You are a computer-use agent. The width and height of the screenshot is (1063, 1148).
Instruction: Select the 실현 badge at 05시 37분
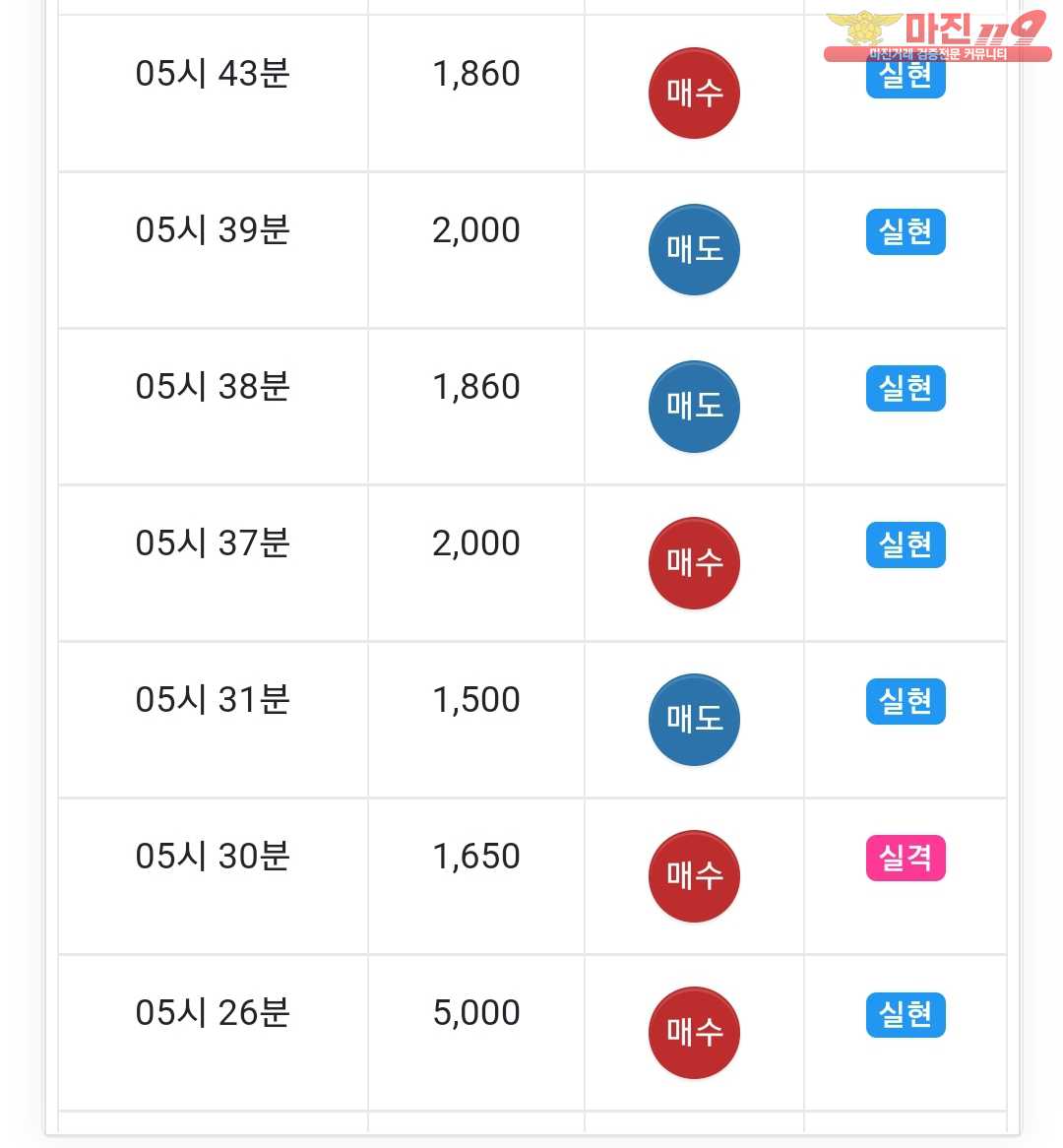click(906, 544)
